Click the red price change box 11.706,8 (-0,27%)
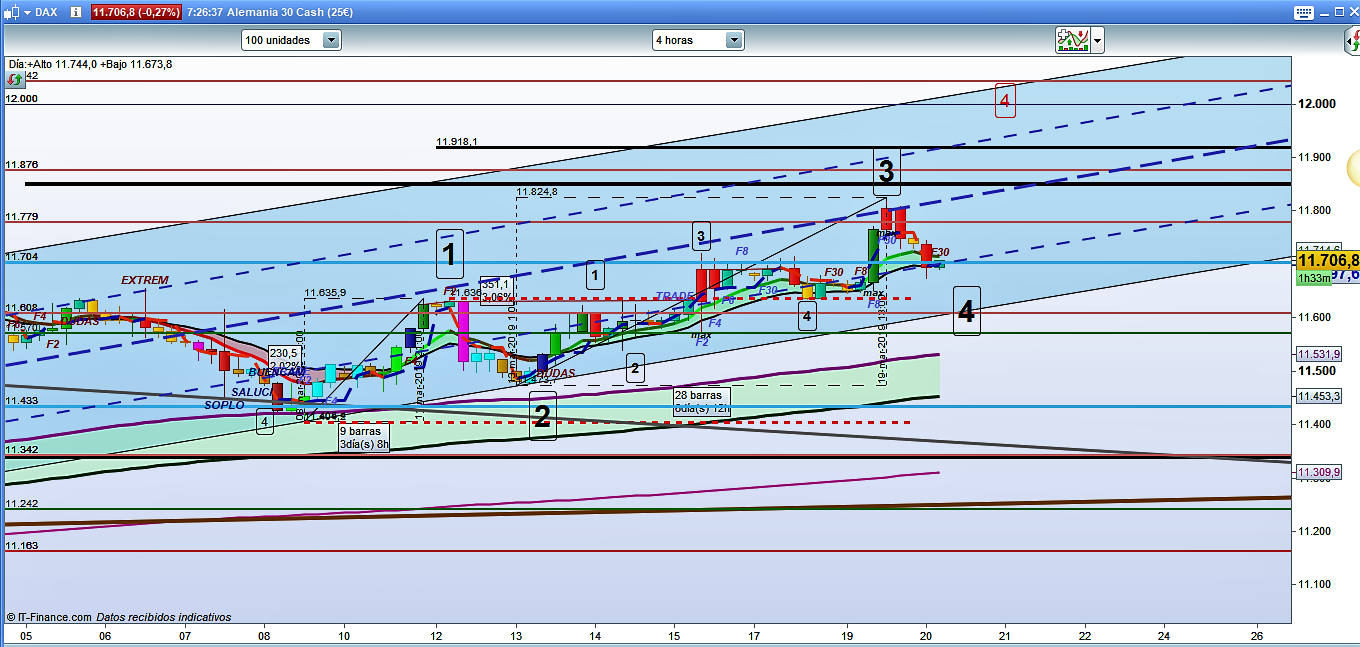The width and height of the screenshot is (1360, 647). 137,12
